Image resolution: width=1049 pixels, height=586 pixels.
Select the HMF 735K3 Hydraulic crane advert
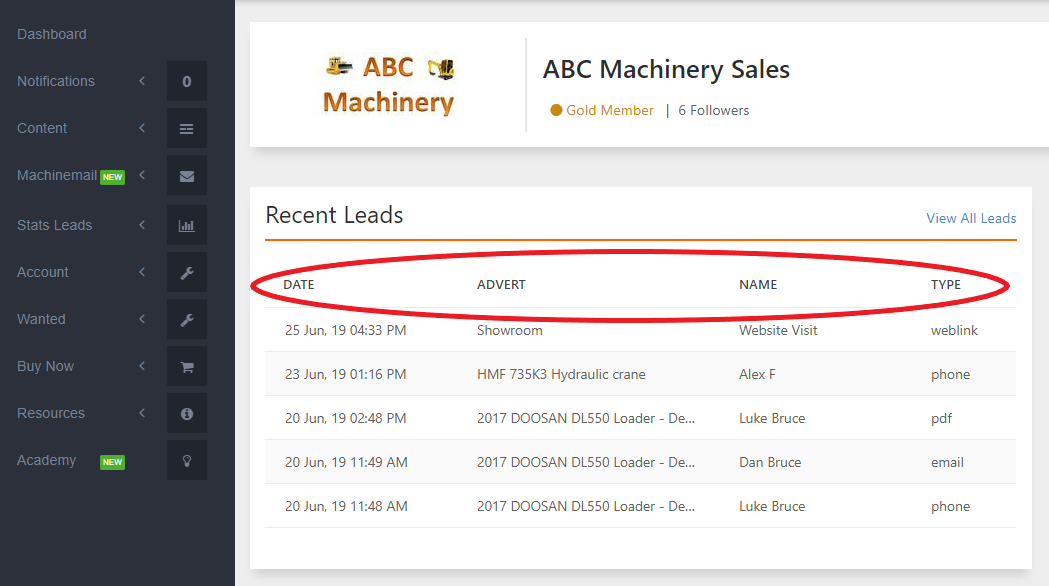pyautogui.click(x=561, y=375)
